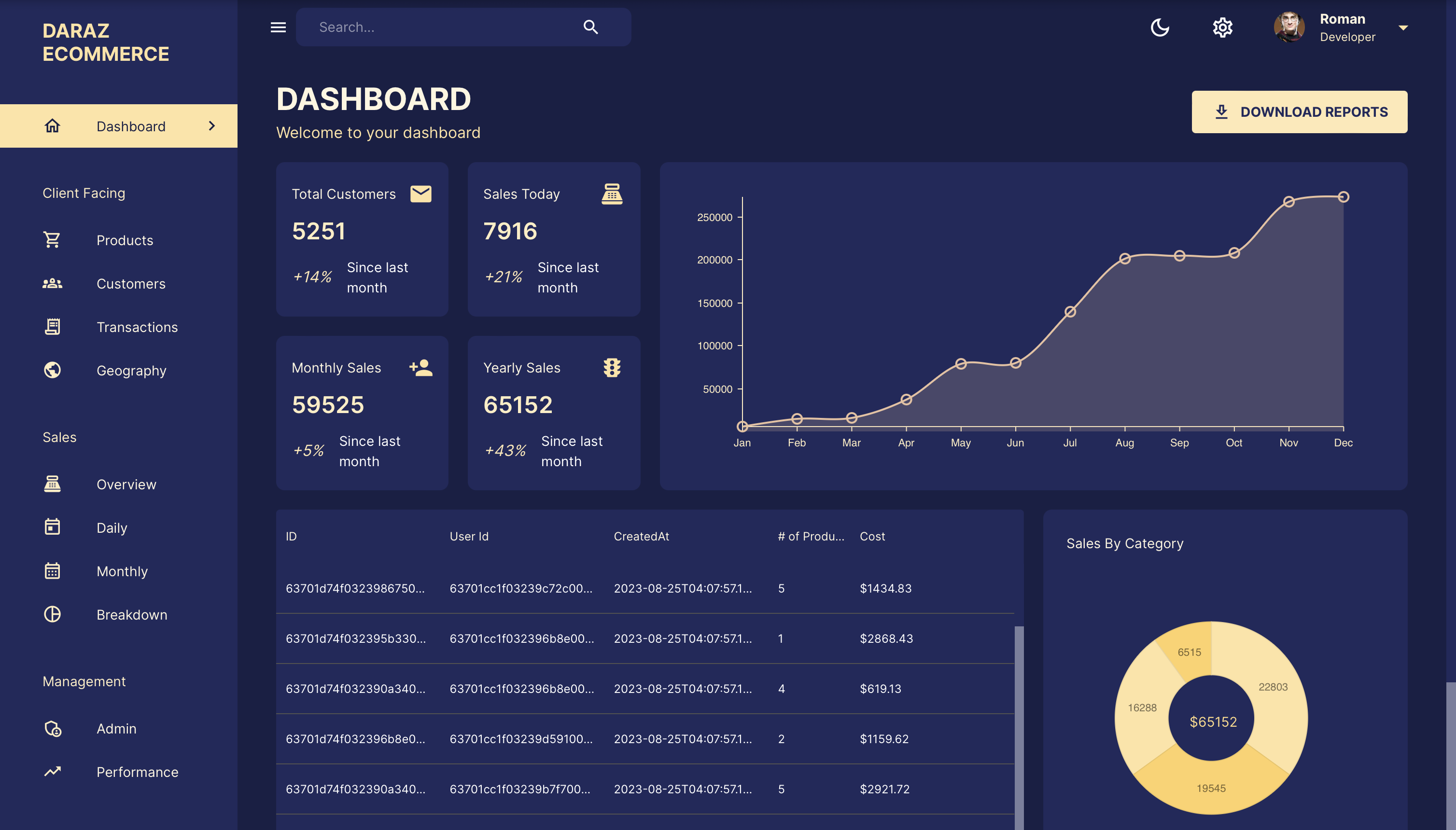Click the donut slice labeled 22803

[x=1273, y=687]
